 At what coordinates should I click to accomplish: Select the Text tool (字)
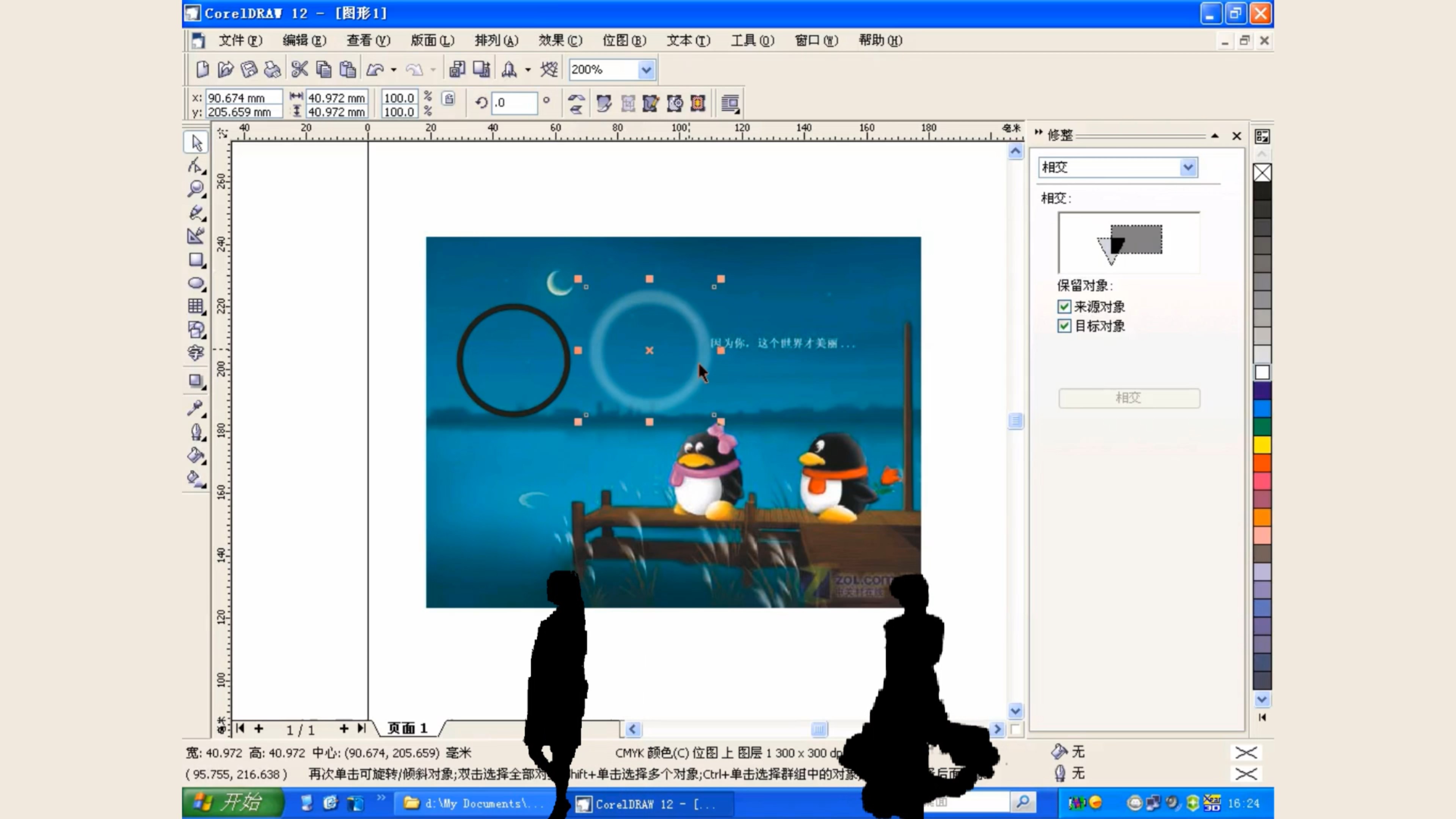pyautogui.click(x=196, y=353)
